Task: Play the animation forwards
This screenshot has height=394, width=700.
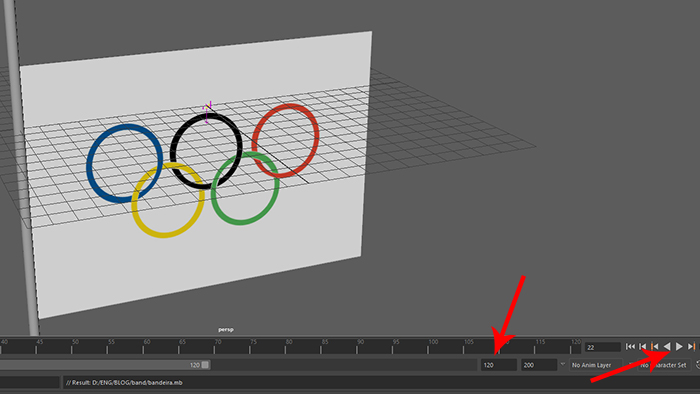Action: [679, 347]
